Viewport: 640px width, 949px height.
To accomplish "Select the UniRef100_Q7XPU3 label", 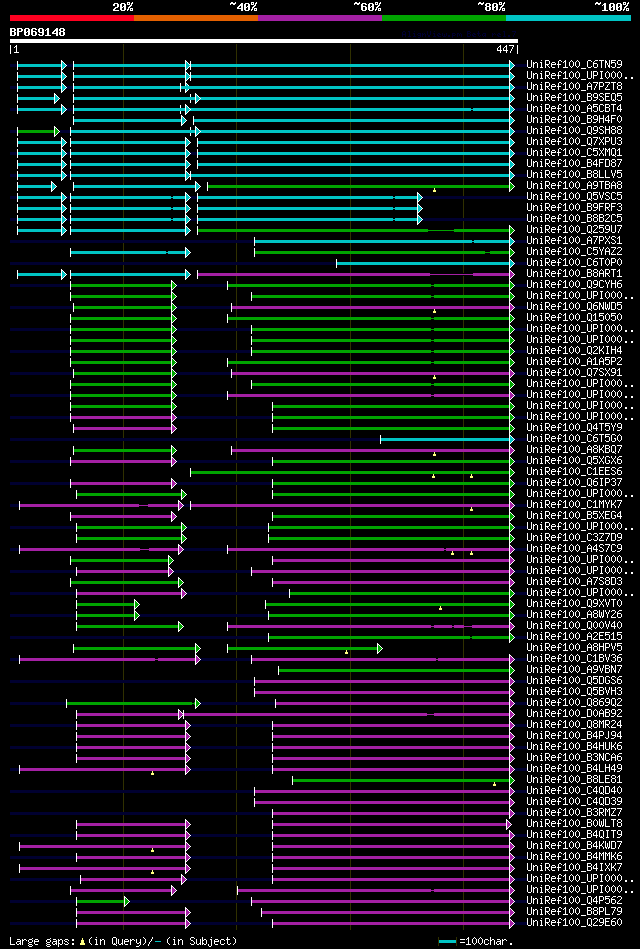I will (x=574, y=141).
